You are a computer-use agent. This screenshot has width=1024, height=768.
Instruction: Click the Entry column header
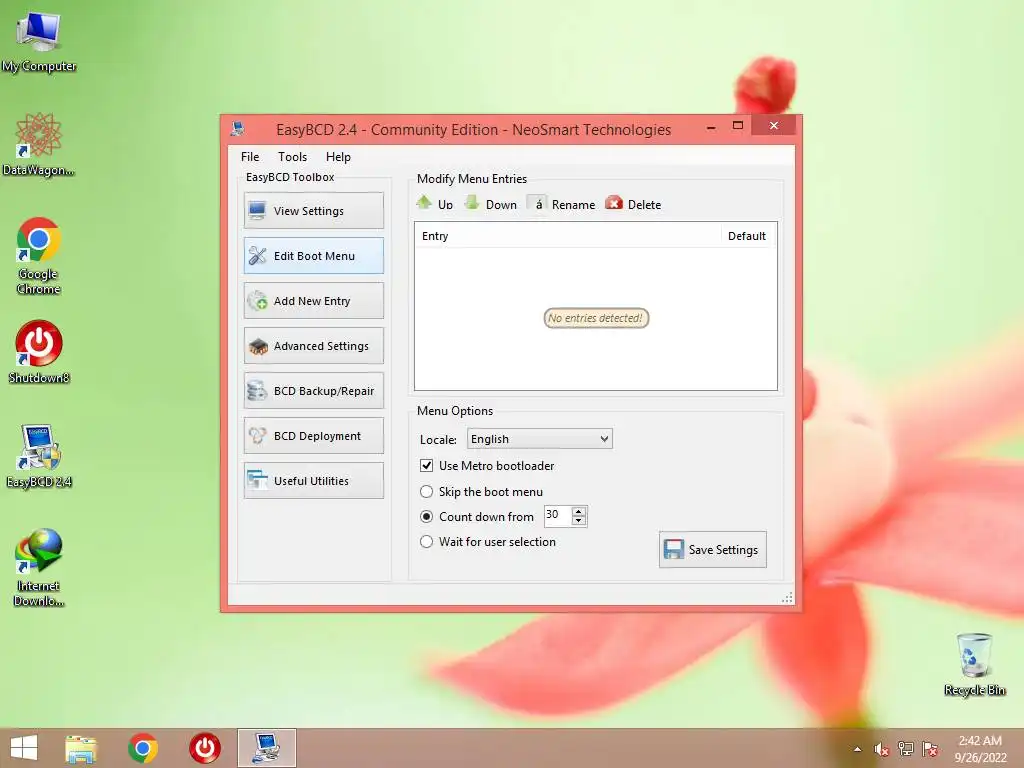pyautogui.click(x=567, y=236)
